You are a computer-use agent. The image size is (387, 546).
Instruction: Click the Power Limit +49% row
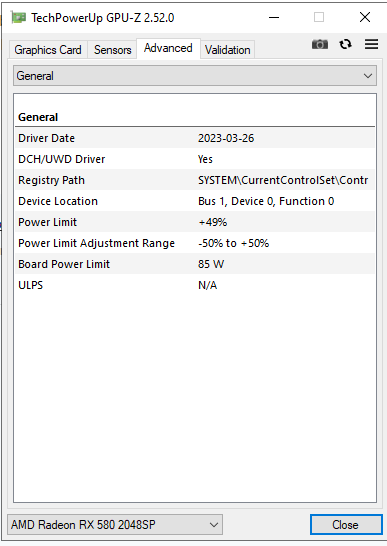pos(195,222)
